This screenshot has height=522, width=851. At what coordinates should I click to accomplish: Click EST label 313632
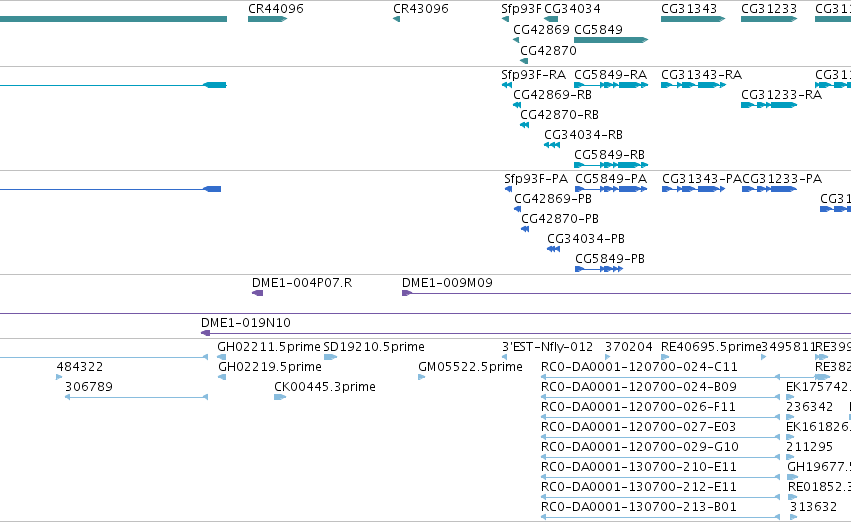point(813,507)
